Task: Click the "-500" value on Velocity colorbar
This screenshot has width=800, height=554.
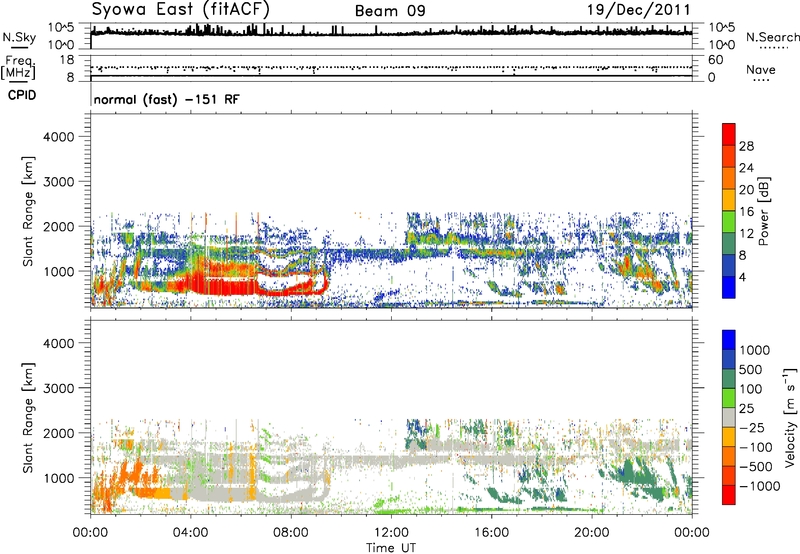Action: 756,467
